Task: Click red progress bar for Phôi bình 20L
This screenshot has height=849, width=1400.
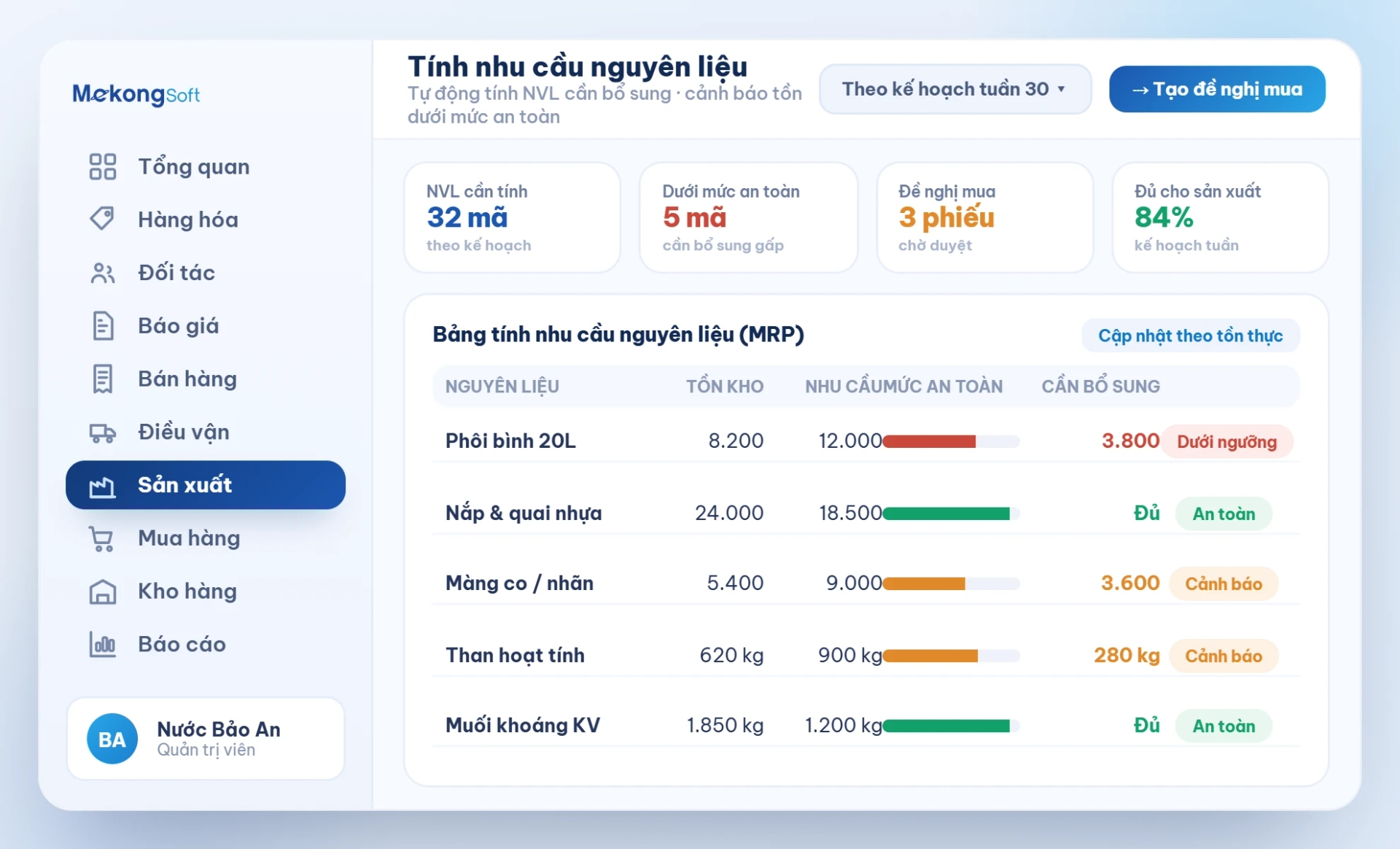Action: [x=951, y=441]
